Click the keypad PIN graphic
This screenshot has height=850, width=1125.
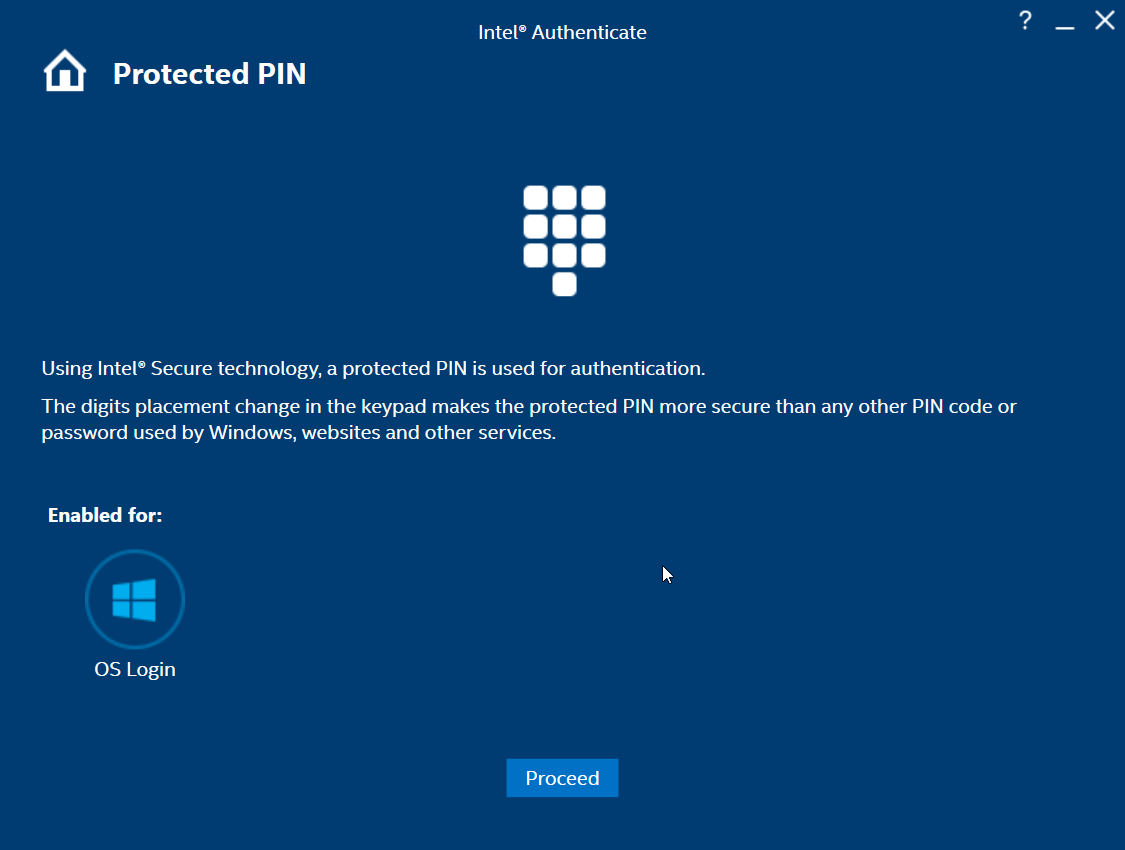[565, 241]
